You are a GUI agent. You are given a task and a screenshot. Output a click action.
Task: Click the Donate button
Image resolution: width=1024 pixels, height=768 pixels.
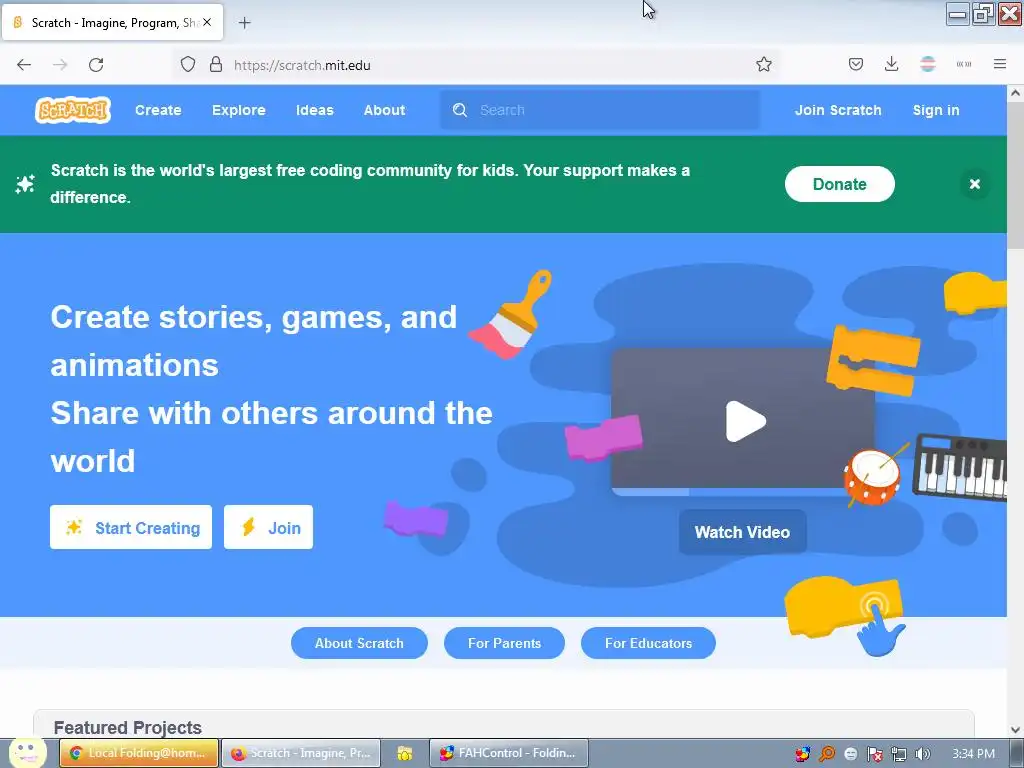(839, 184)
